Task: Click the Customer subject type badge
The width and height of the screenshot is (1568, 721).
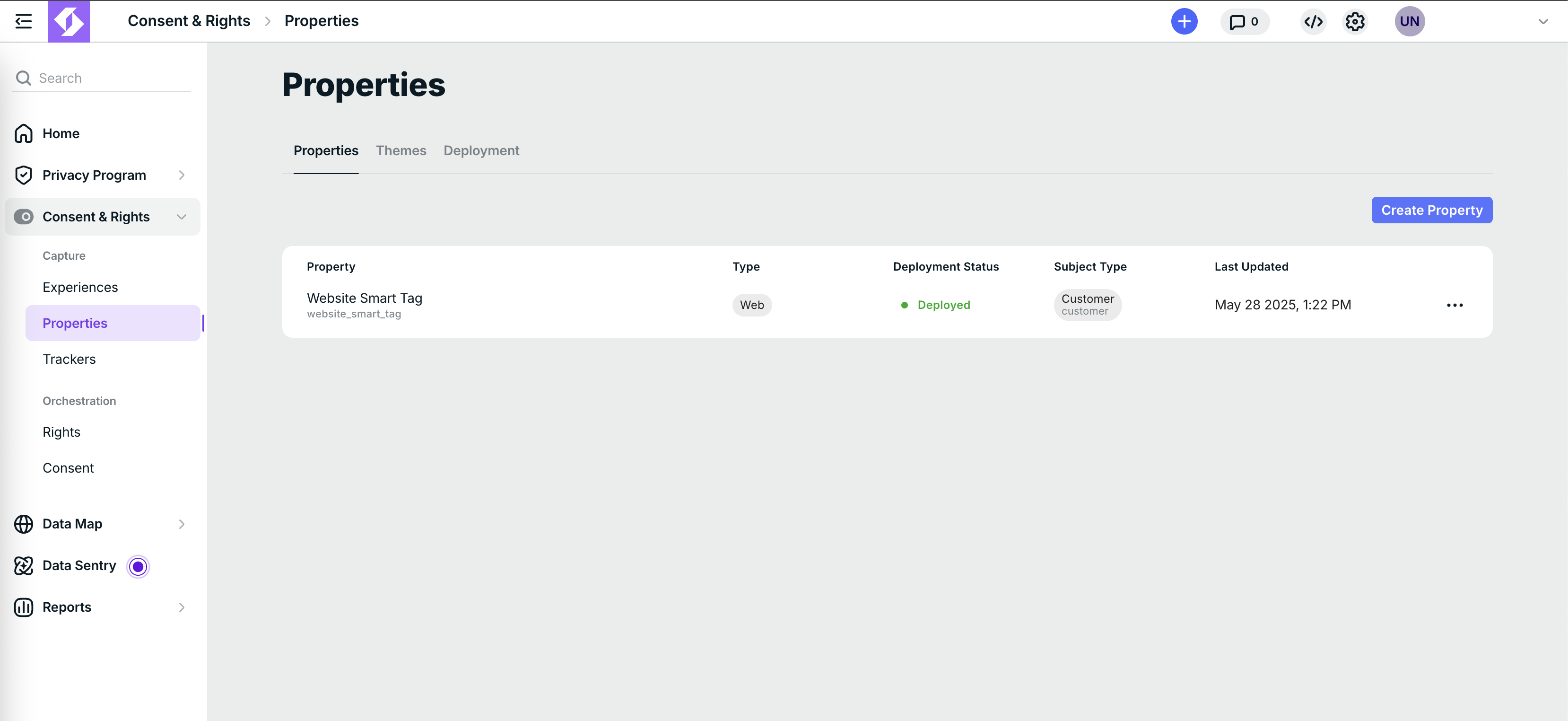Action: 1088,305
